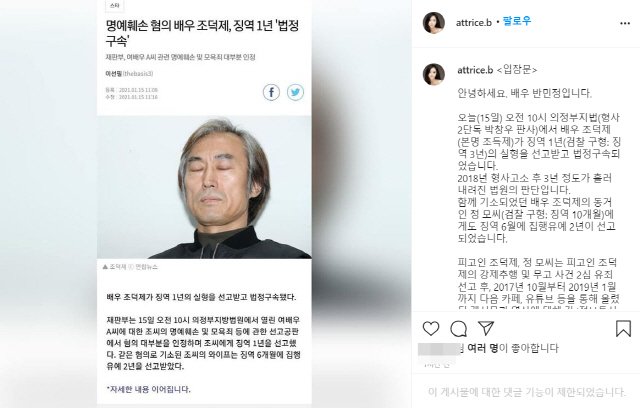Click attrice.b avatar beside the caption
Screen dimensions: 640x408
(x=433, y=74)
